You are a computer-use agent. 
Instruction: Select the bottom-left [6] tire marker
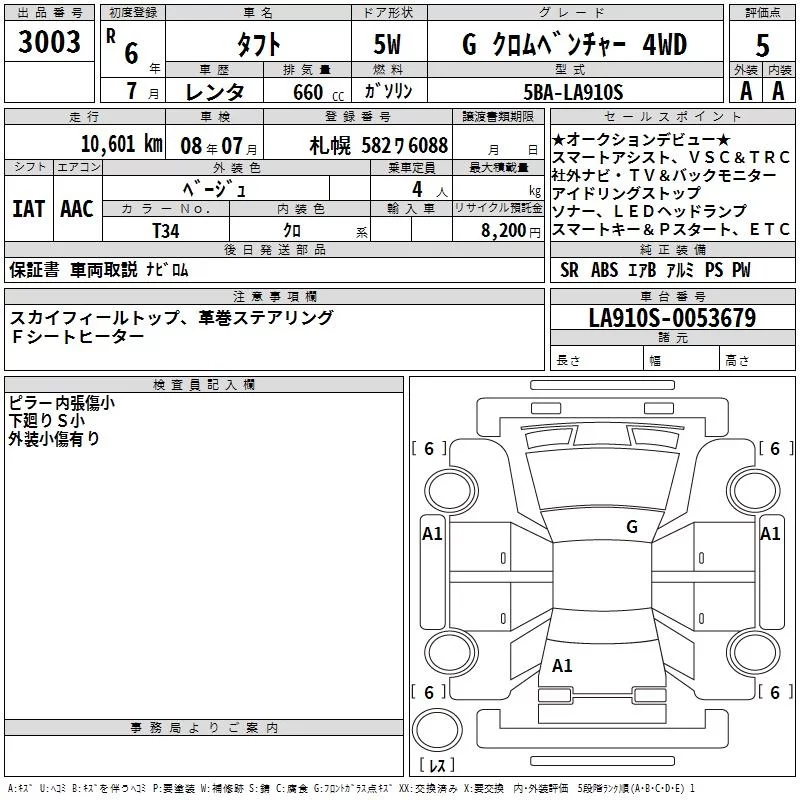point(429,692)
